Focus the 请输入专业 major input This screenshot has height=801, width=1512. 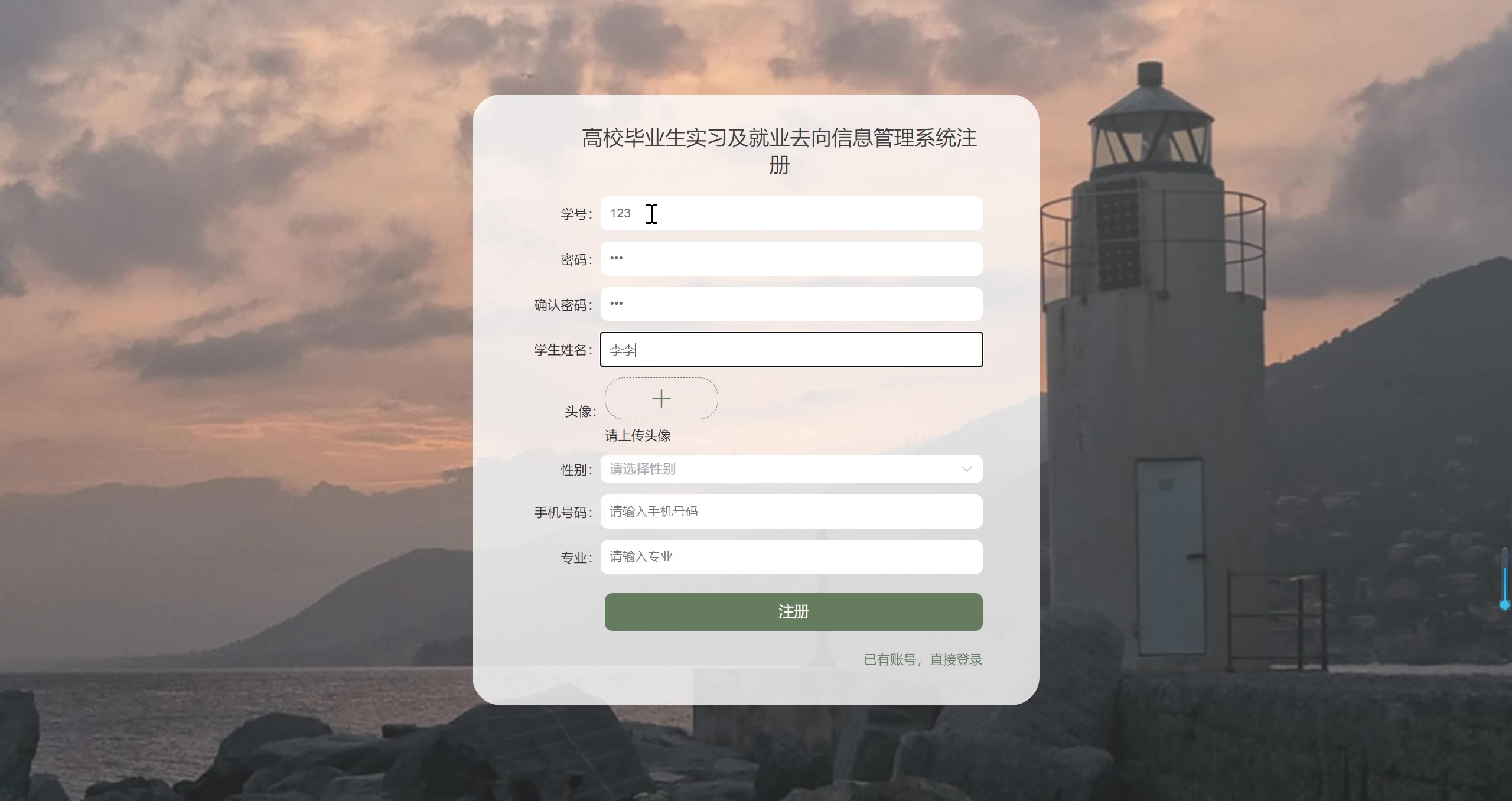tap(791, 557)
